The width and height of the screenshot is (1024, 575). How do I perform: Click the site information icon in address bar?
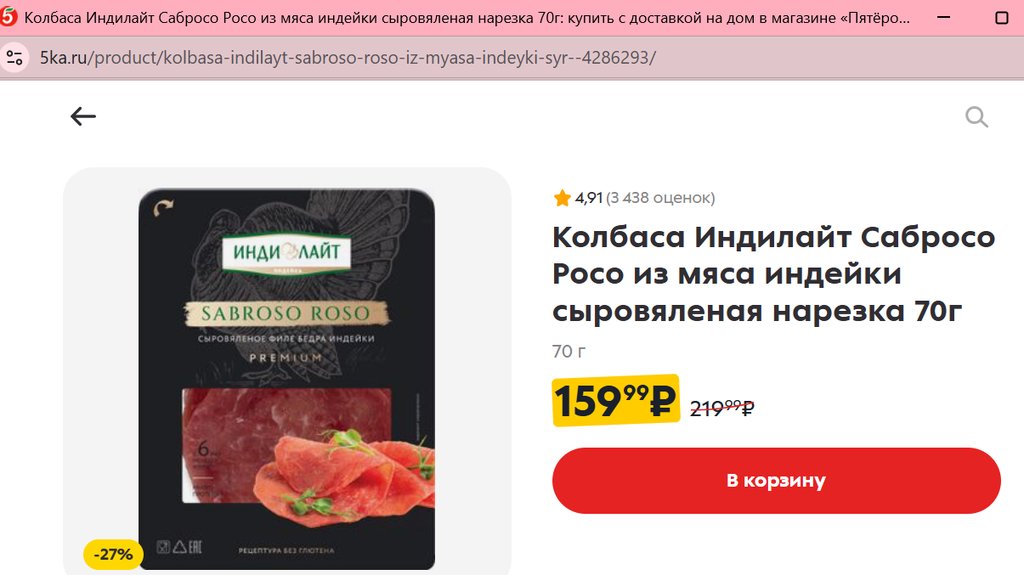(x=14, y=58)
